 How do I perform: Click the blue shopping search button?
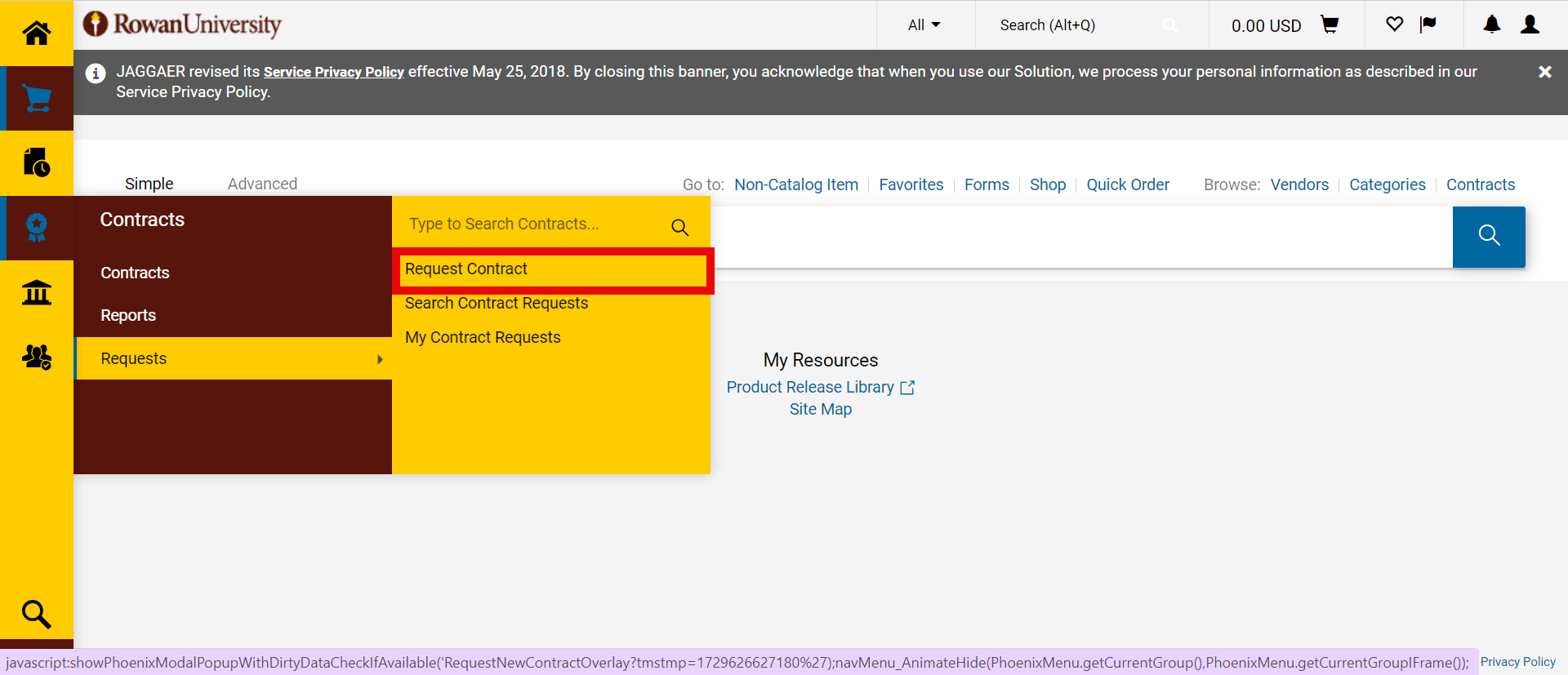(x=1489, y=237)
